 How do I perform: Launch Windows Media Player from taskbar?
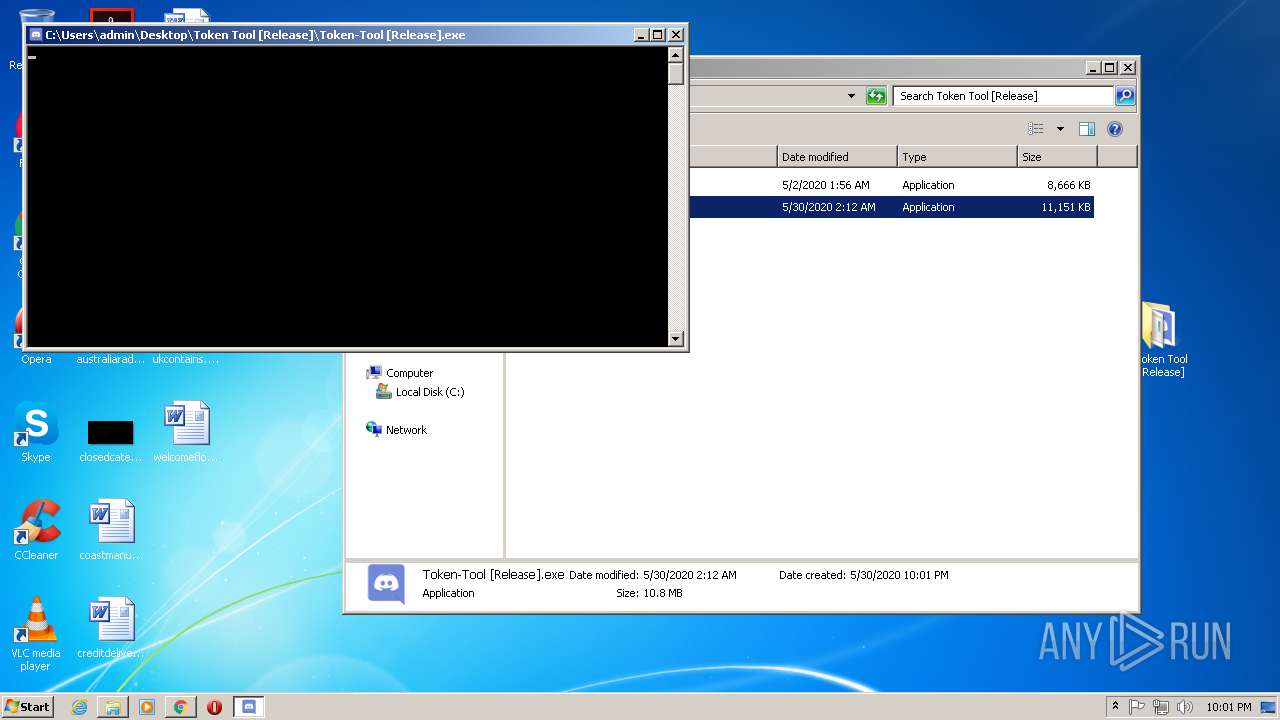point(147,707)
